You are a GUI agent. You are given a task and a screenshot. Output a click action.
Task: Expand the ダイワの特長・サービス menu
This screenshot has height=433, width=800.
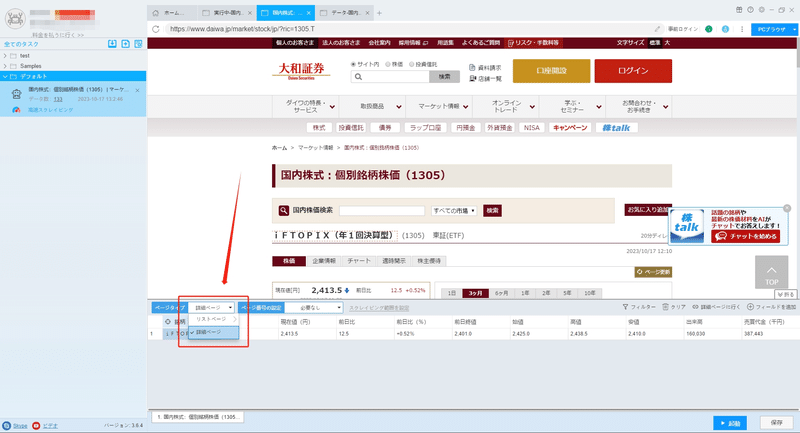pos(305,107)
